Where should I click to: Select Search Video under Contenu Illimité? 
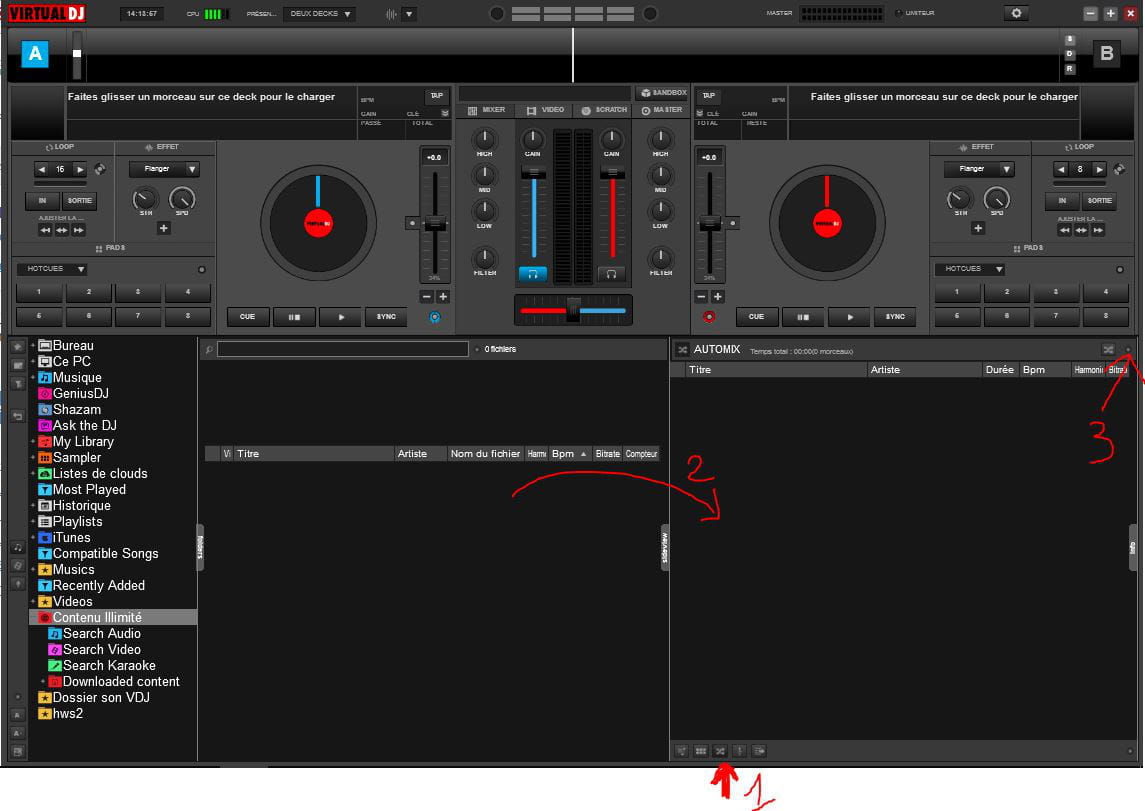(x=94, y=650)
